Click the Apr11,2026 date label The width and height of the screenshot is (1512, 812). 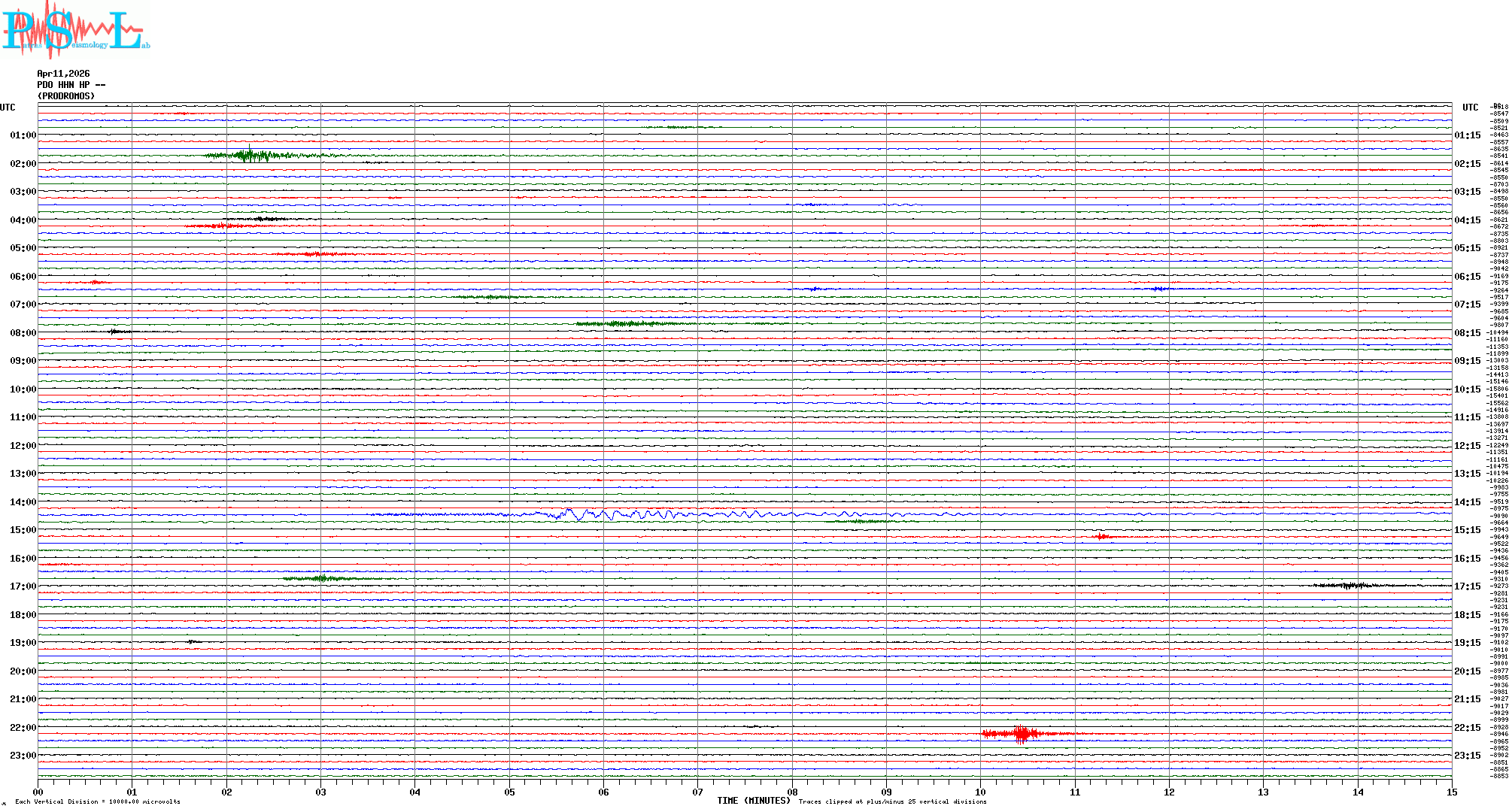tap(63, 74)
